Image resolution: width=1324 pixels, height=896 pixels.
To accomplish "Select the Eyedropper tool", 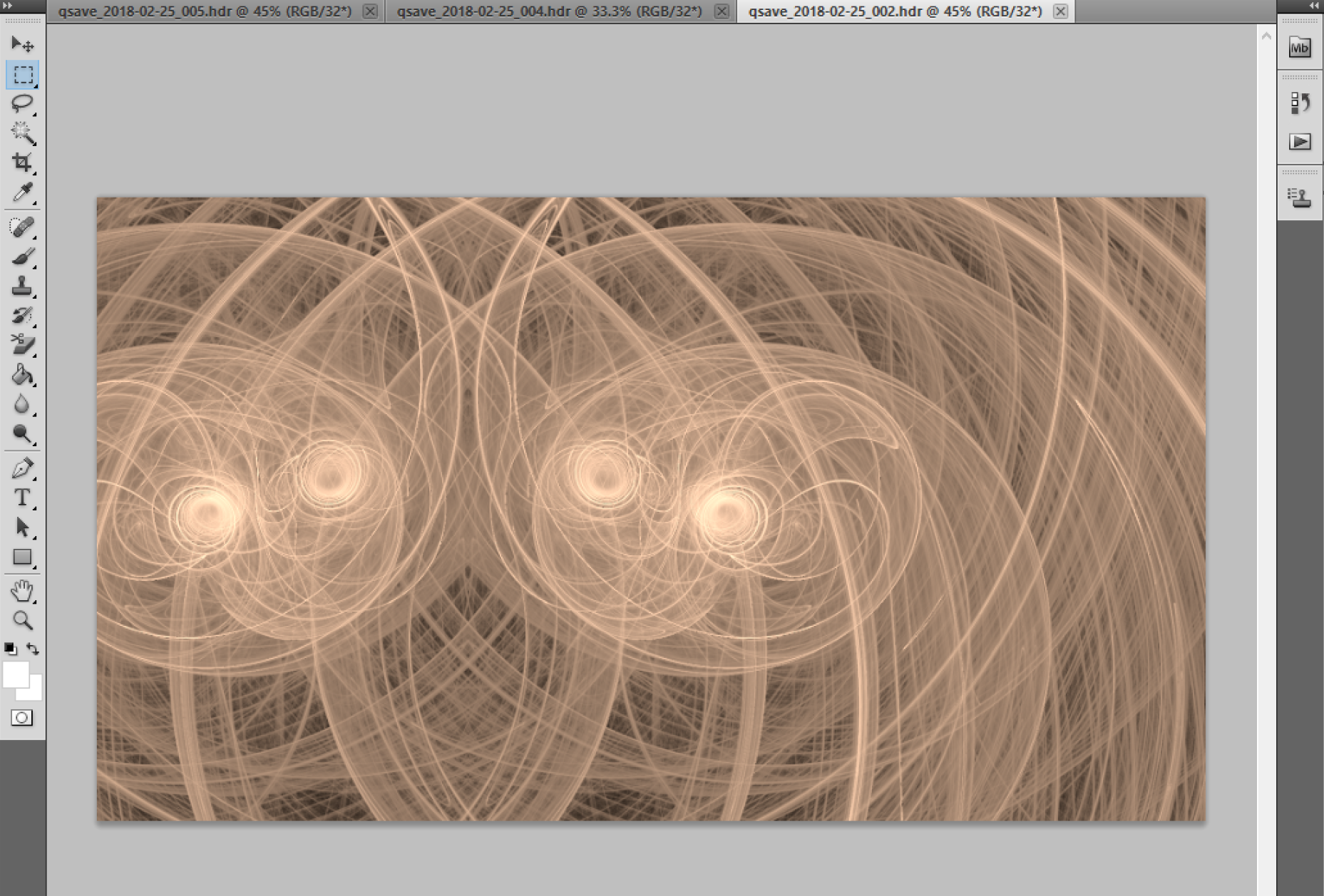I will [x=22, y=192].
